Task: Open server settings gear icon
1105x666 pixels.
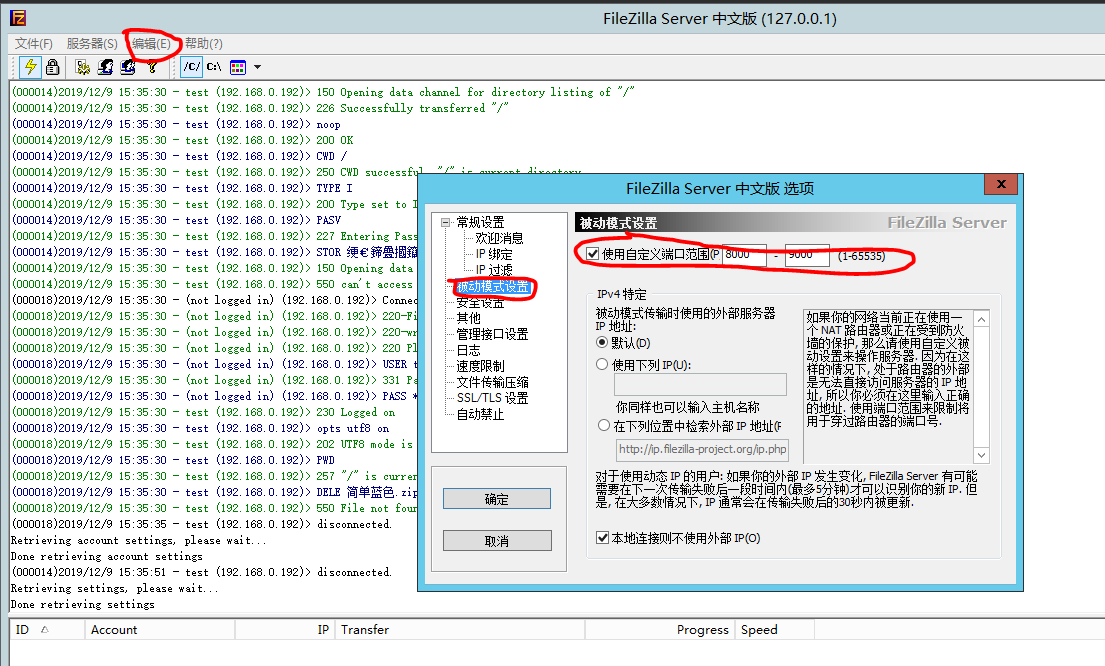Action: pos(82,67)
